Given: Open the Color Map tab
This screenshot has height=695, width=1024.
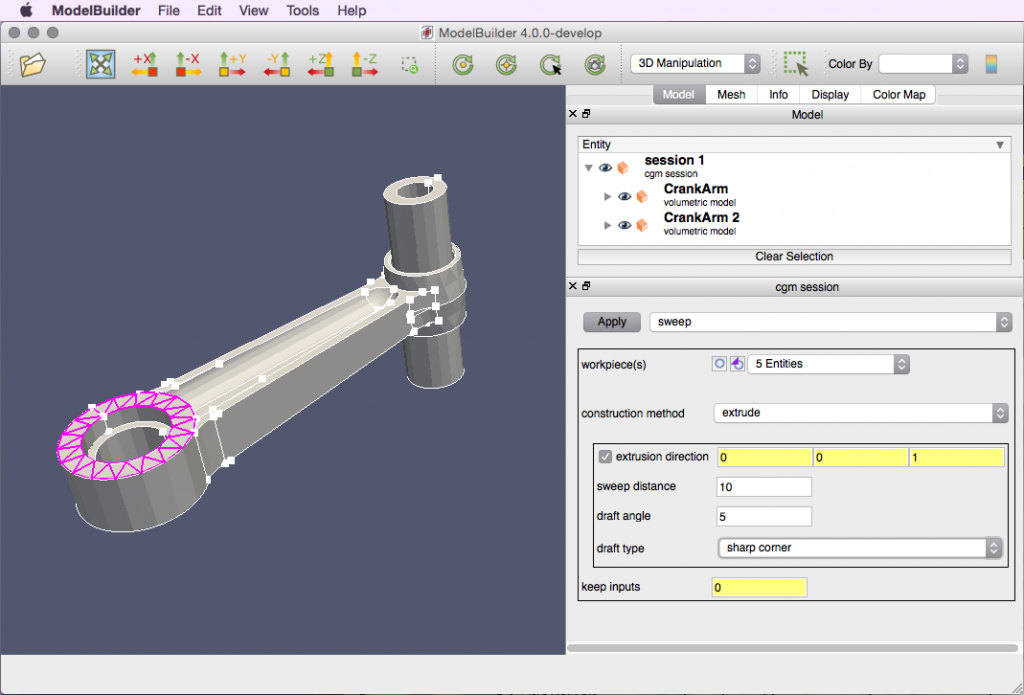Looking at the screenshot, I should pyautogui.click(x=899, y=94).
